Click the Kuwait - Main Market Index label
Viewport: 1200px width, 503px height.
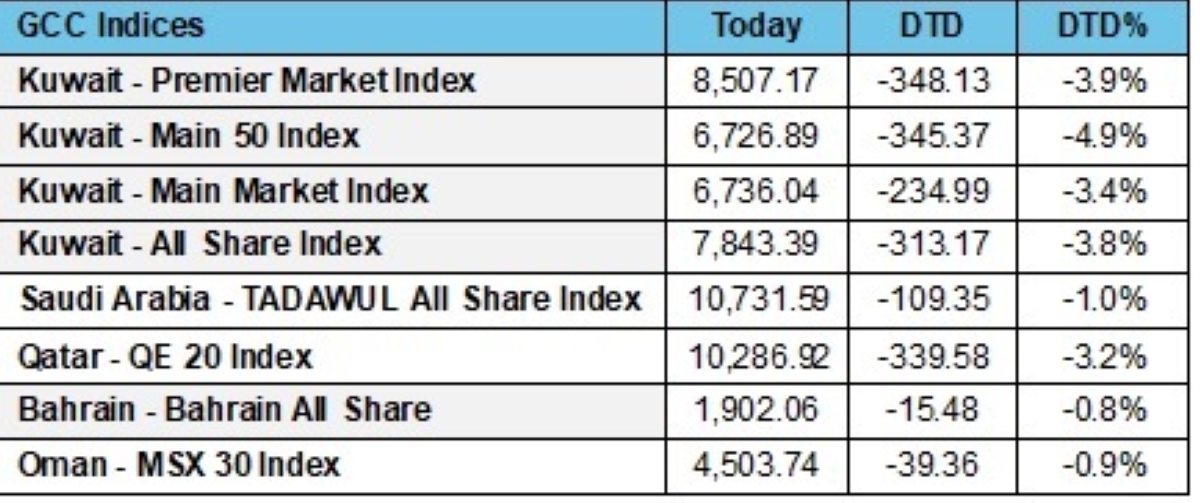224,189
